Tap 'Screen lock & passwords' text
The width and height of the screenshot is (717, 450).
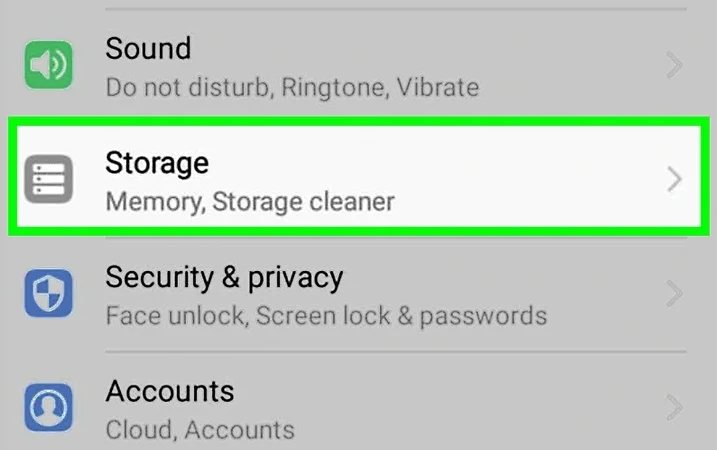point(402,316)
